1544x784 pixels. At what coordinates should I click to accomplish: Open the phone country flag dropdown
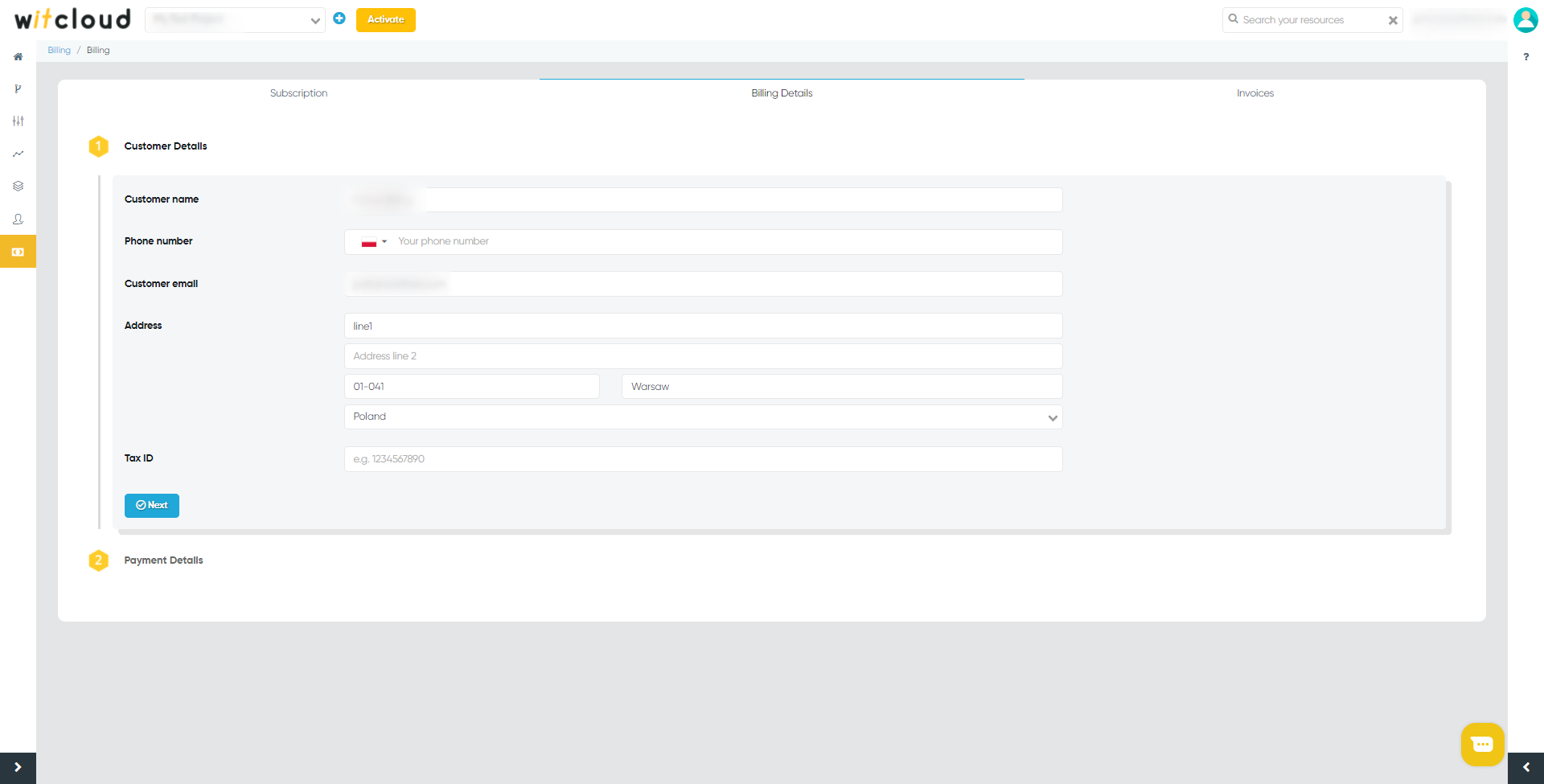(x=374, y=242)
